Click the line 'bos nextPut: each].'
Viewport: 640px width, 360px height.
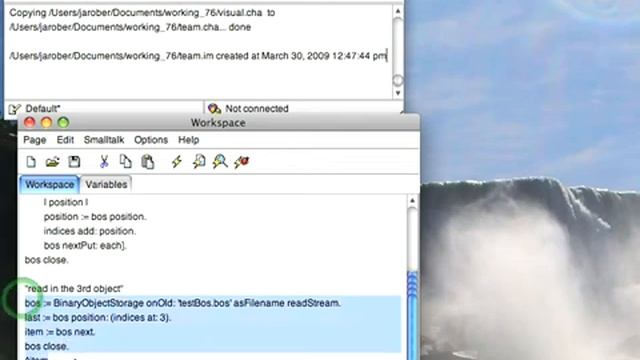pyautogui.click(x=85, y=245)
